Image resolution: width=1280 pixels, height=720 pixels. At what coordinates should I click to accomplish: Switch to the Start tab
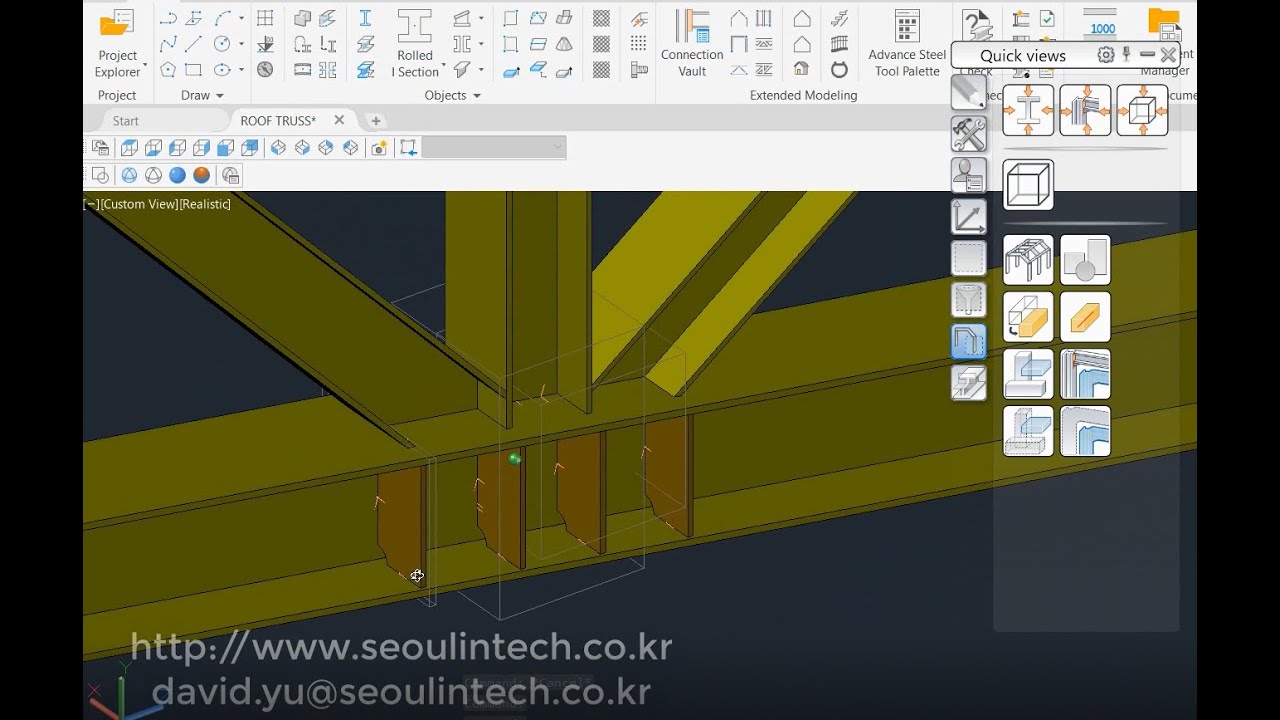point(126,120)
